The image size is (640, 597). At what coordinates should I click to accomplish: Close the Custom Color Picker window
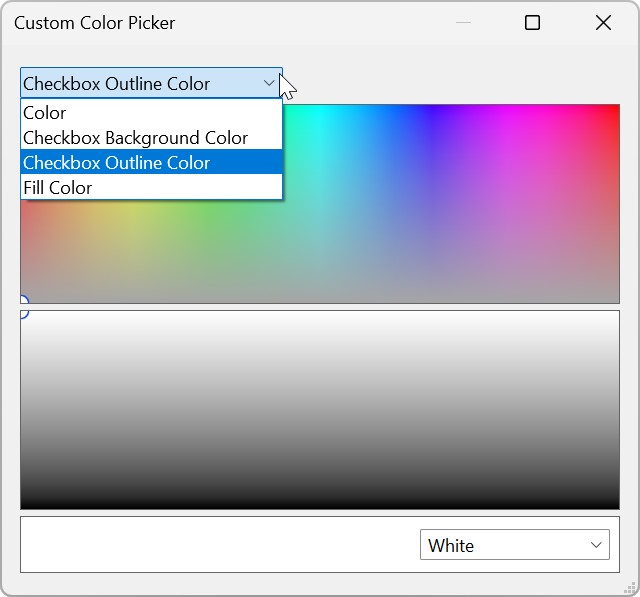[603, 23]
